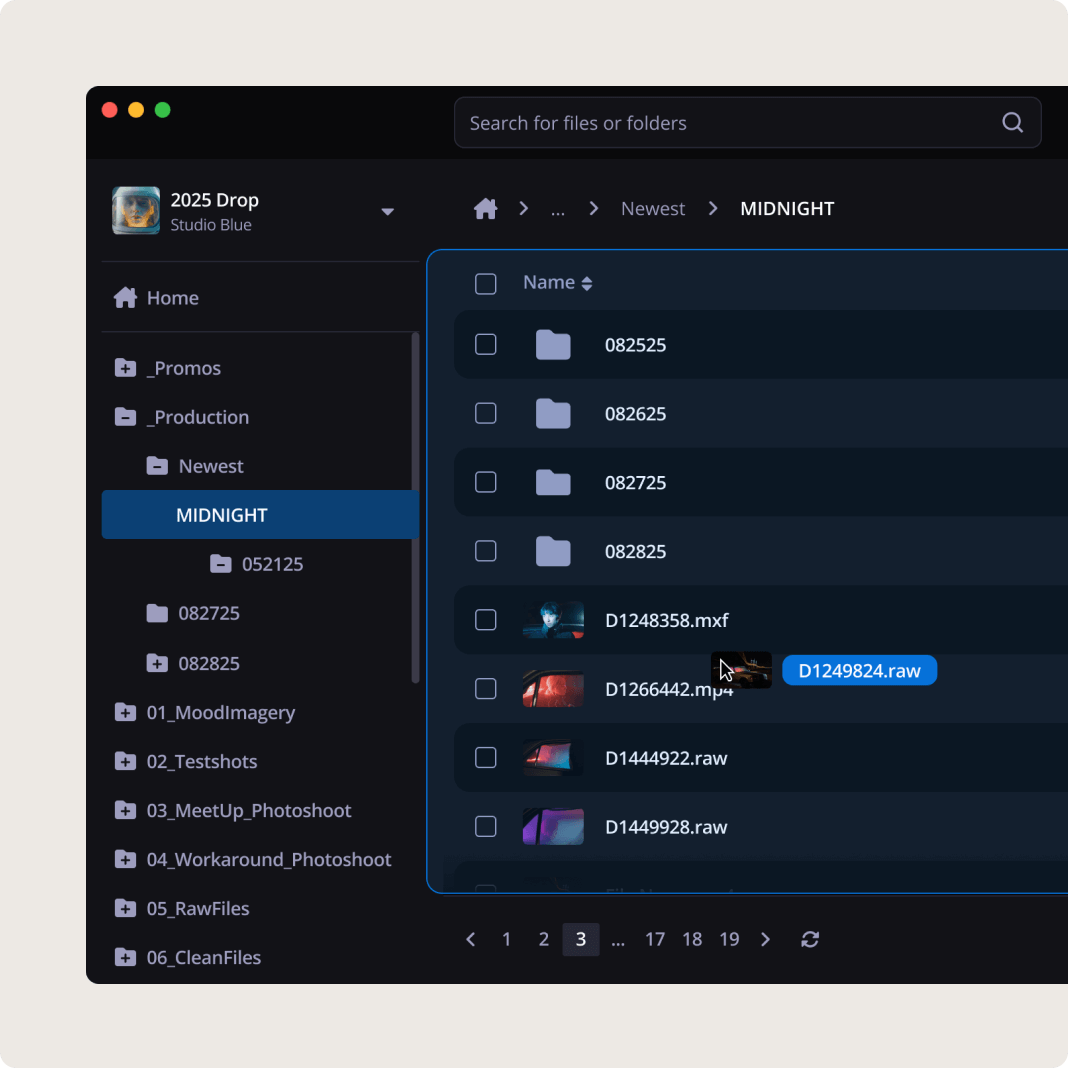Expand the _Promos folder in sidebar
The height and width of the screenshot is (1068, 1068).
coord(125,368)
